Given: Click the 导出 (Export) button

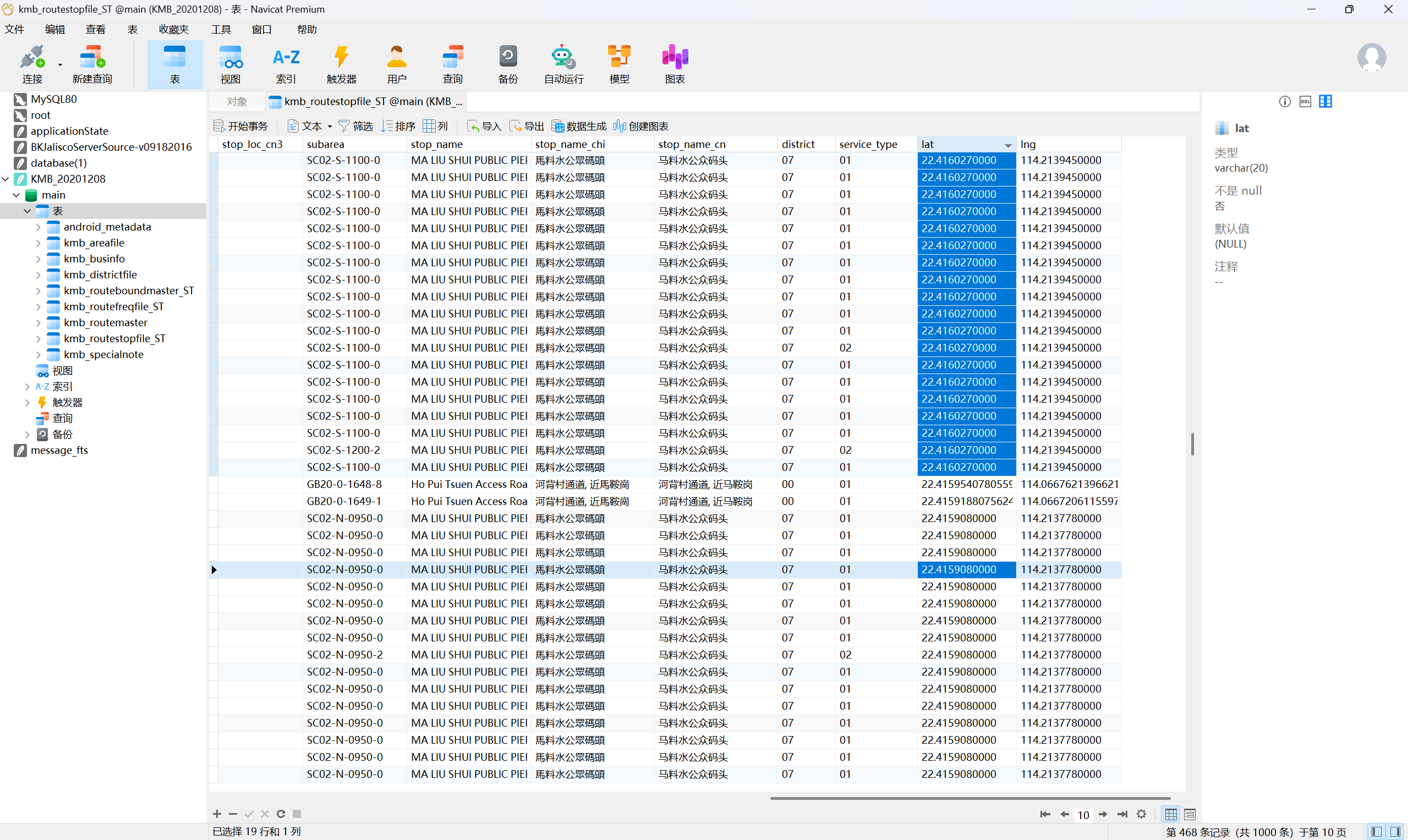Looking at the screenshot, I should (527, 125).
